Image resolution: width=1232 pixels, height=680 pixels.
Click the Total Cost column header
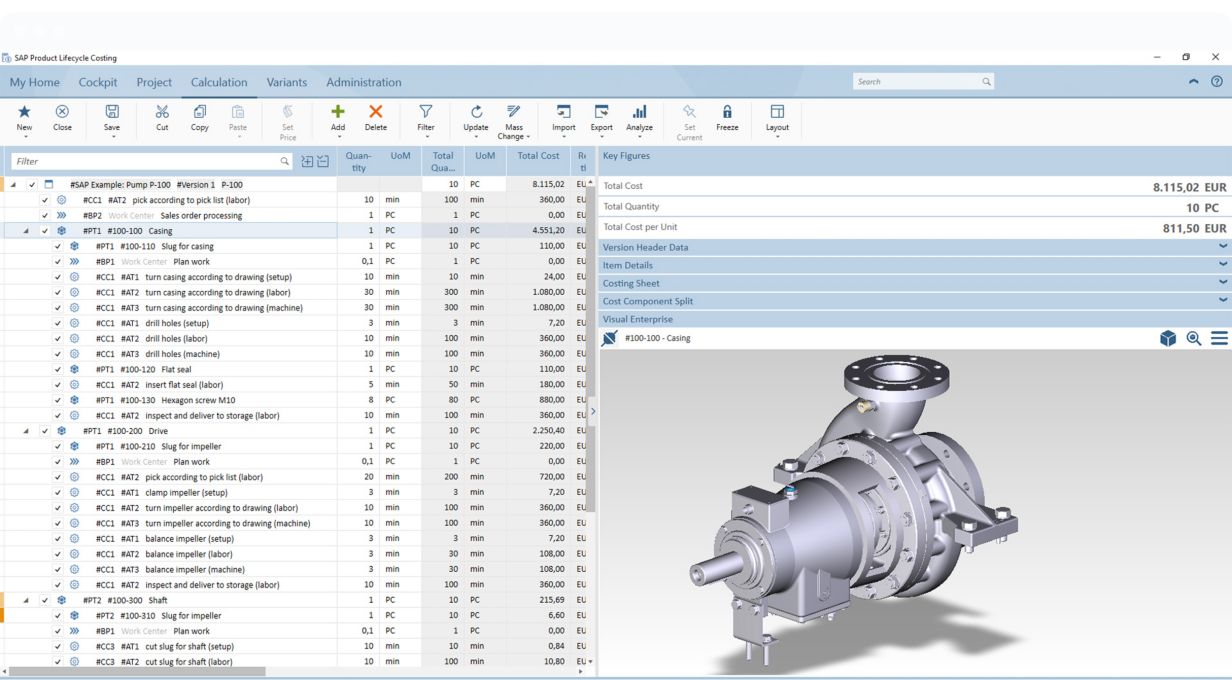pos(538,156)
